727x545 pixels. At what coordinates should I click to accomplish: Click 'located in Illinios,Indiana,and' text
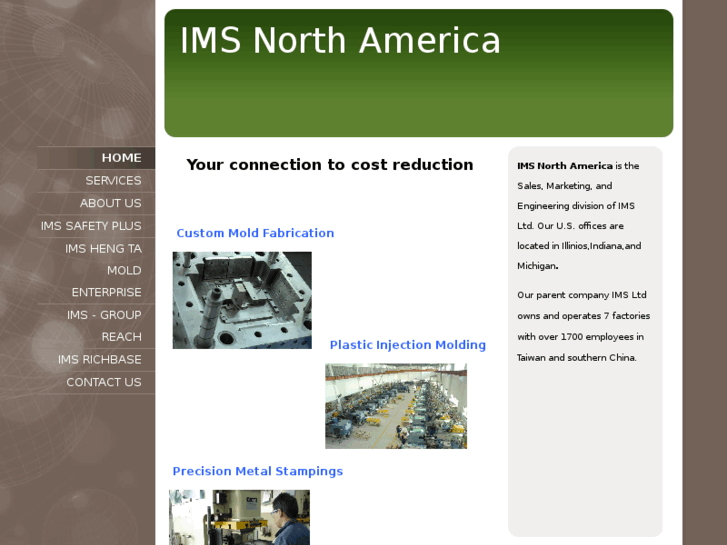click(579, 246)
